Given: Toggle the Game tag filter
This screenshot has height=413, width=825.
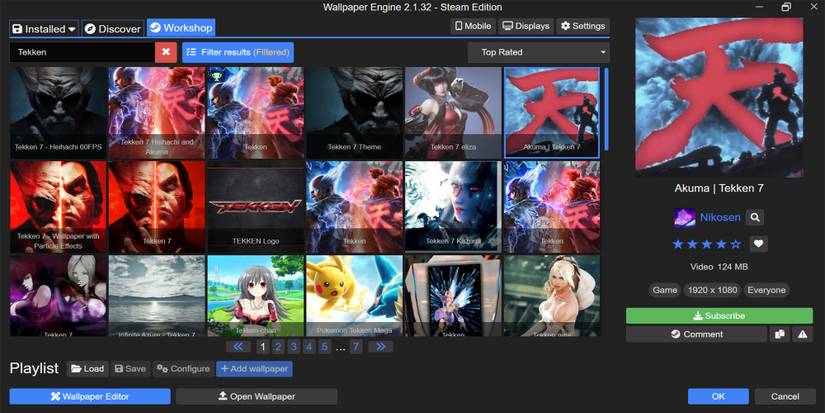Looking at the screenshot, I should click(x=664, y=290).
